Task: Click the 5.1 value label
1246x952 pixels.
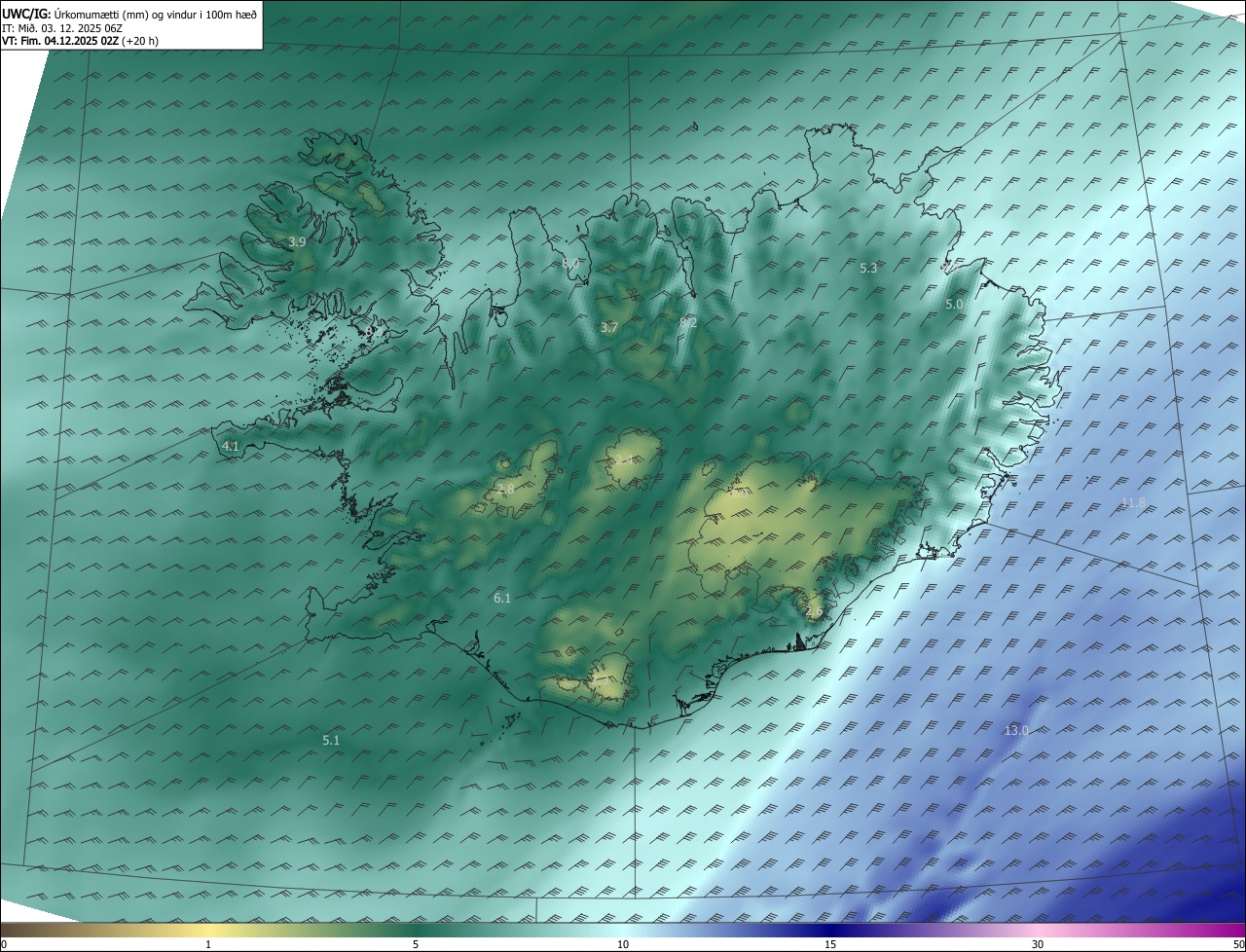Action: 331,740
